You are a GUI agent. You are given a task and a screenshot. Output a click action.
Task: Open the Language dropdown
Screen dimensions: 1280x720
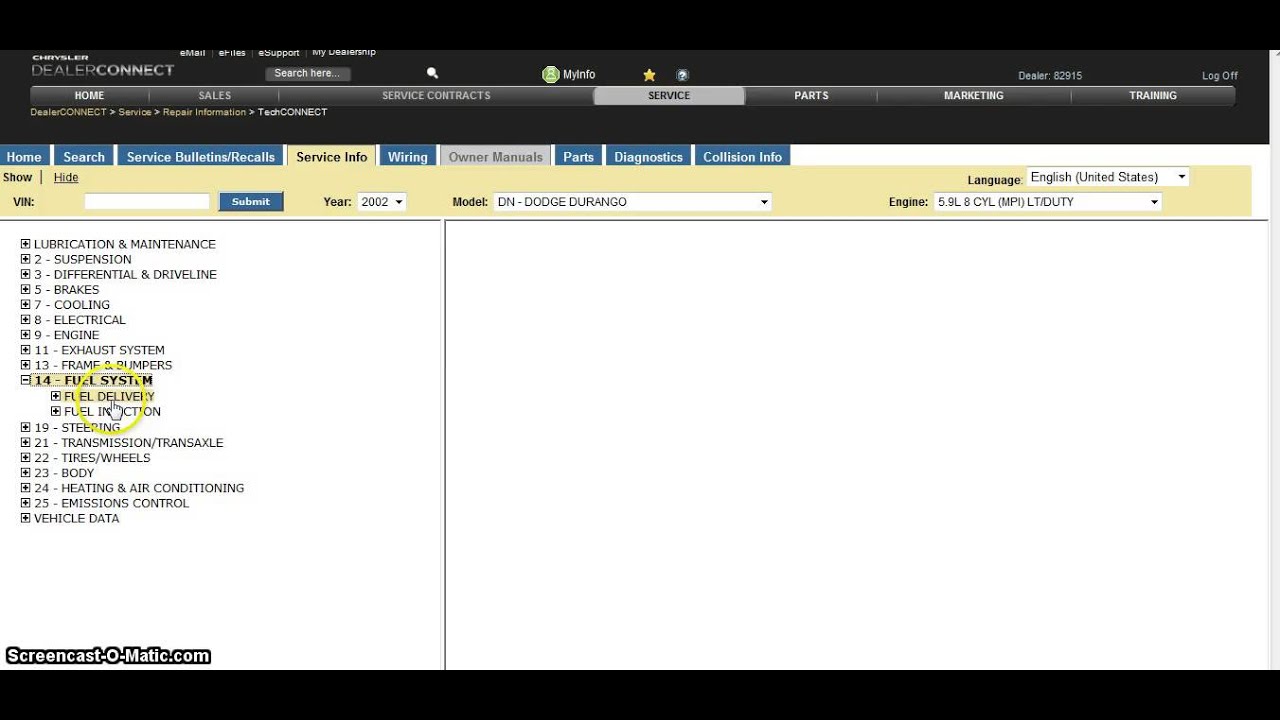click(1108, 177)
